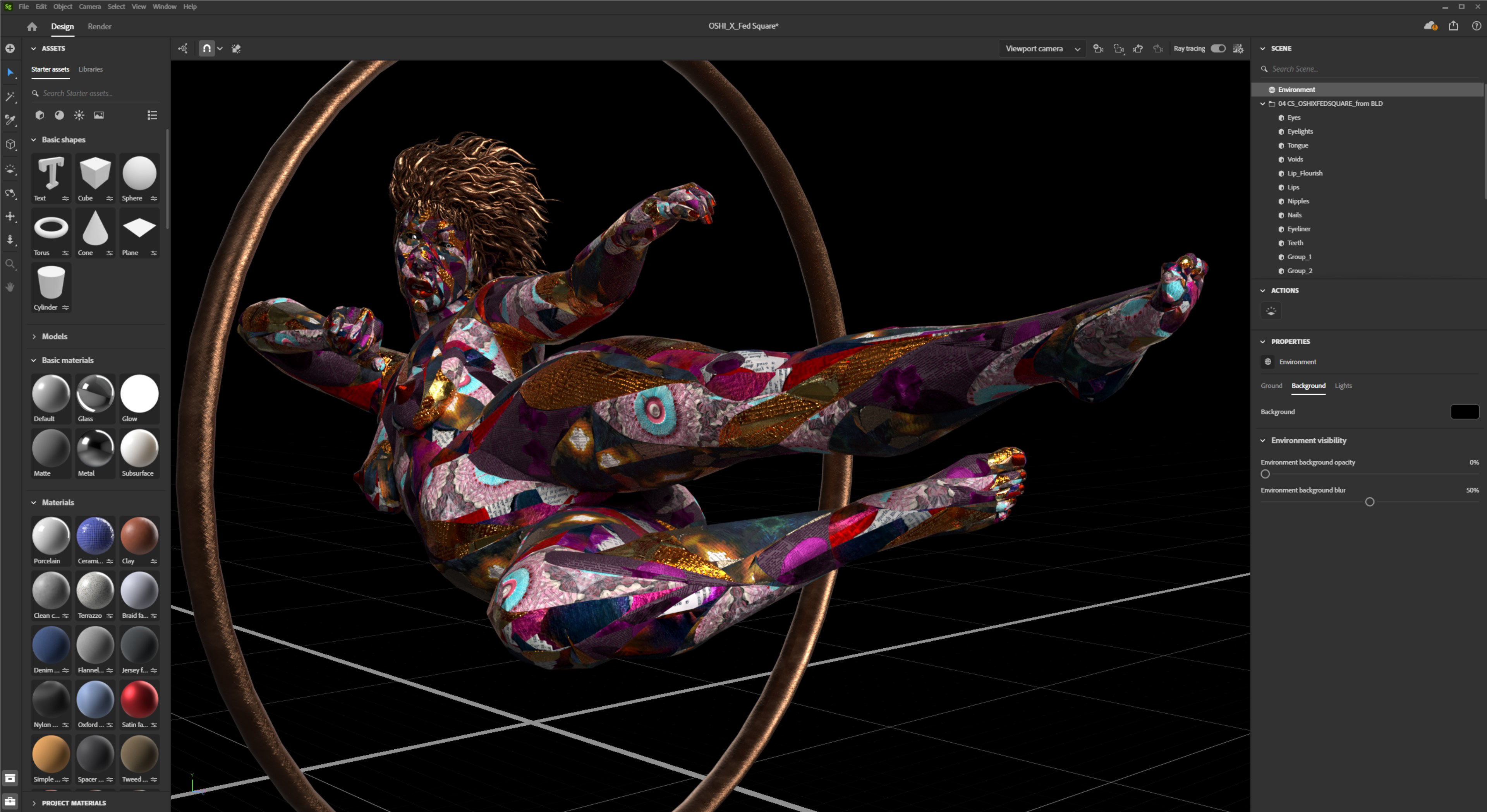
Task: Open the Lights tab in properties
Action: pyautogui.click(x=1343, y=385)
